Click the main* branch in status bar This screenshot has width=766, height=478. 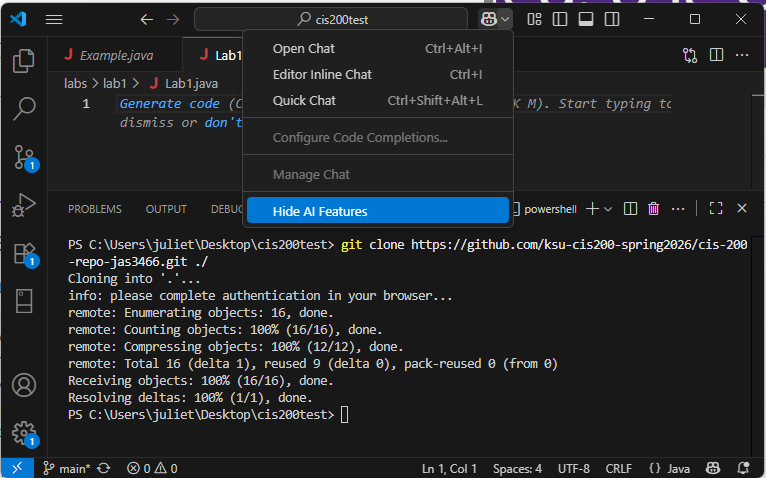[67, 469]
